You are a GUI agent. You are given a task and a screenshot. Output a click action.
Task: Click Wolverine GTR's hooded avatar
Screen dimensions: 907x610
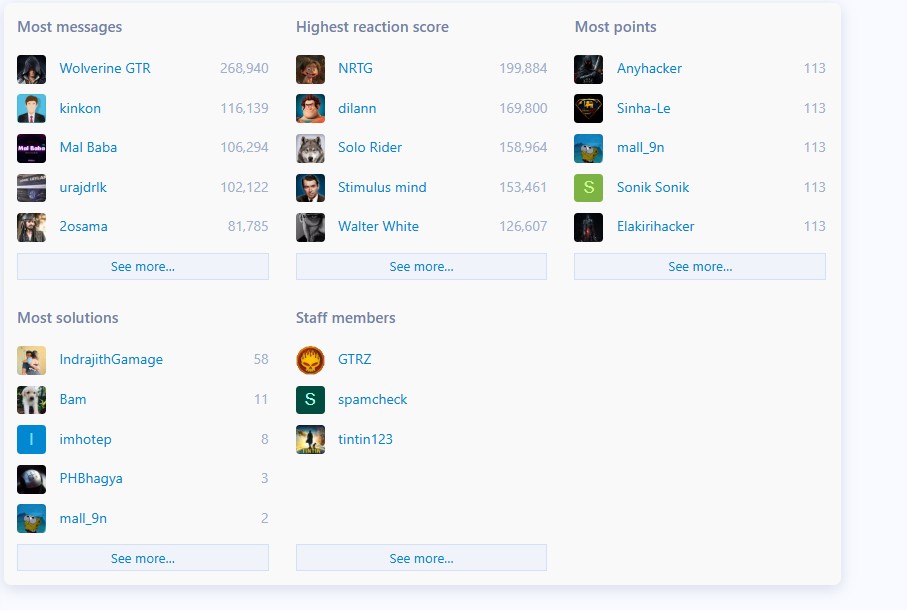click(31, 69)
